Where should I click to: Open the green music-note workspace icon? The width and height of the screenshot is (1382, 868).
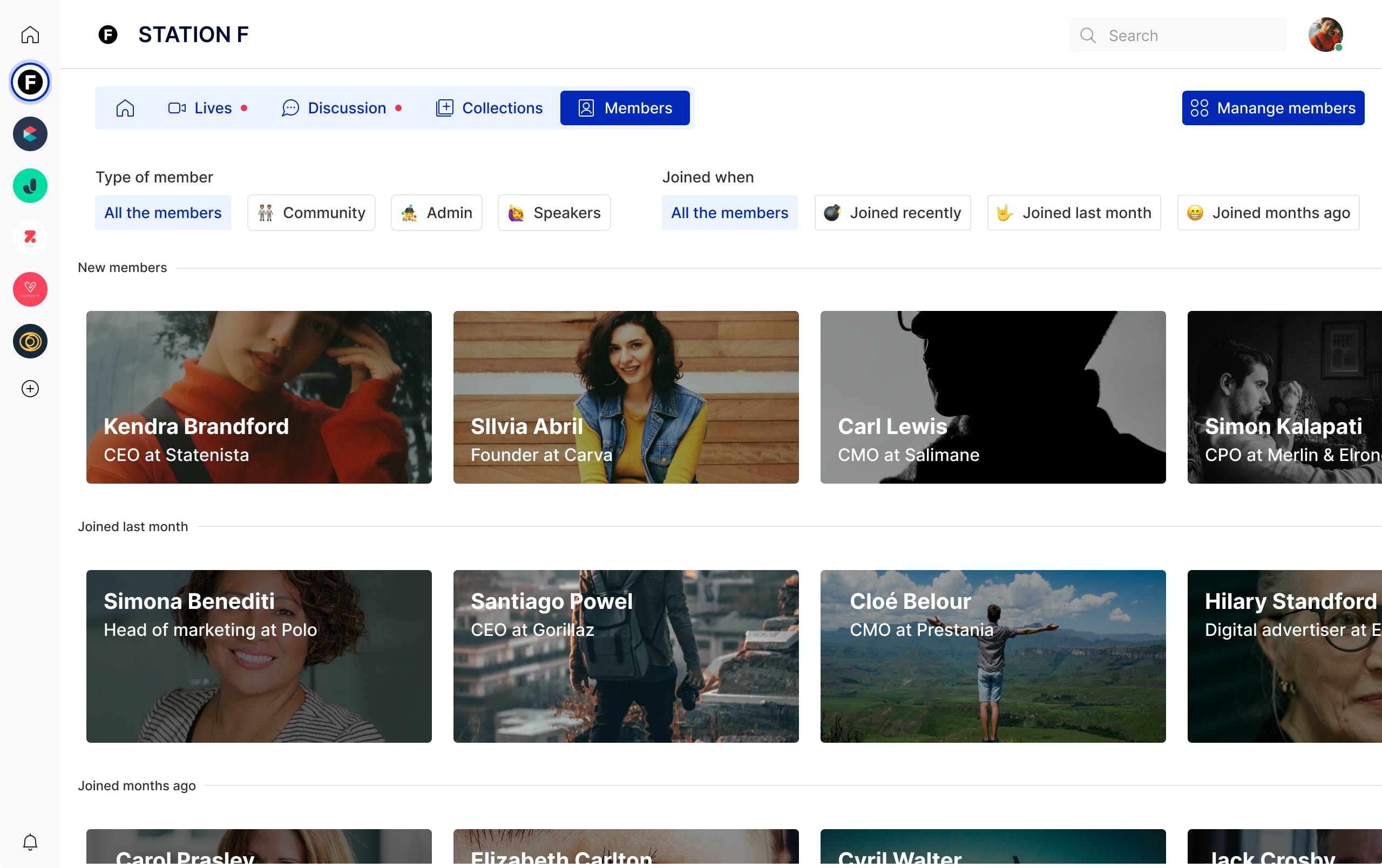[x=30, y=186]
